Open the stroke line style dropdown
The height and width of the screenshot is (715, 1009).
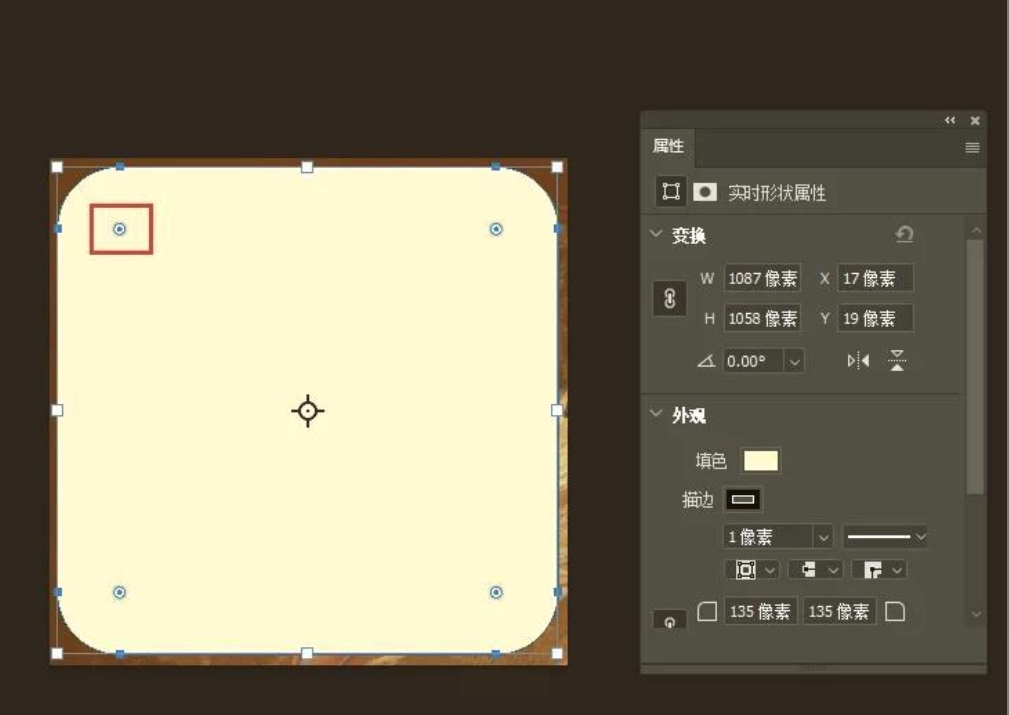(885, 537)
